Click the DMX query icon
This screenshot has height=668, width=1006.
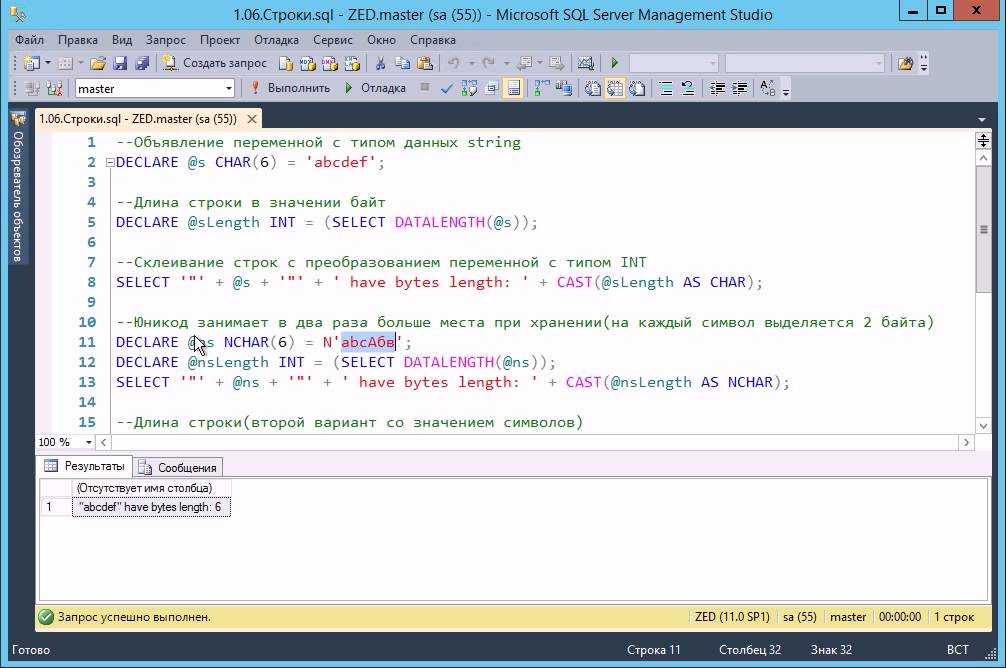330,64
